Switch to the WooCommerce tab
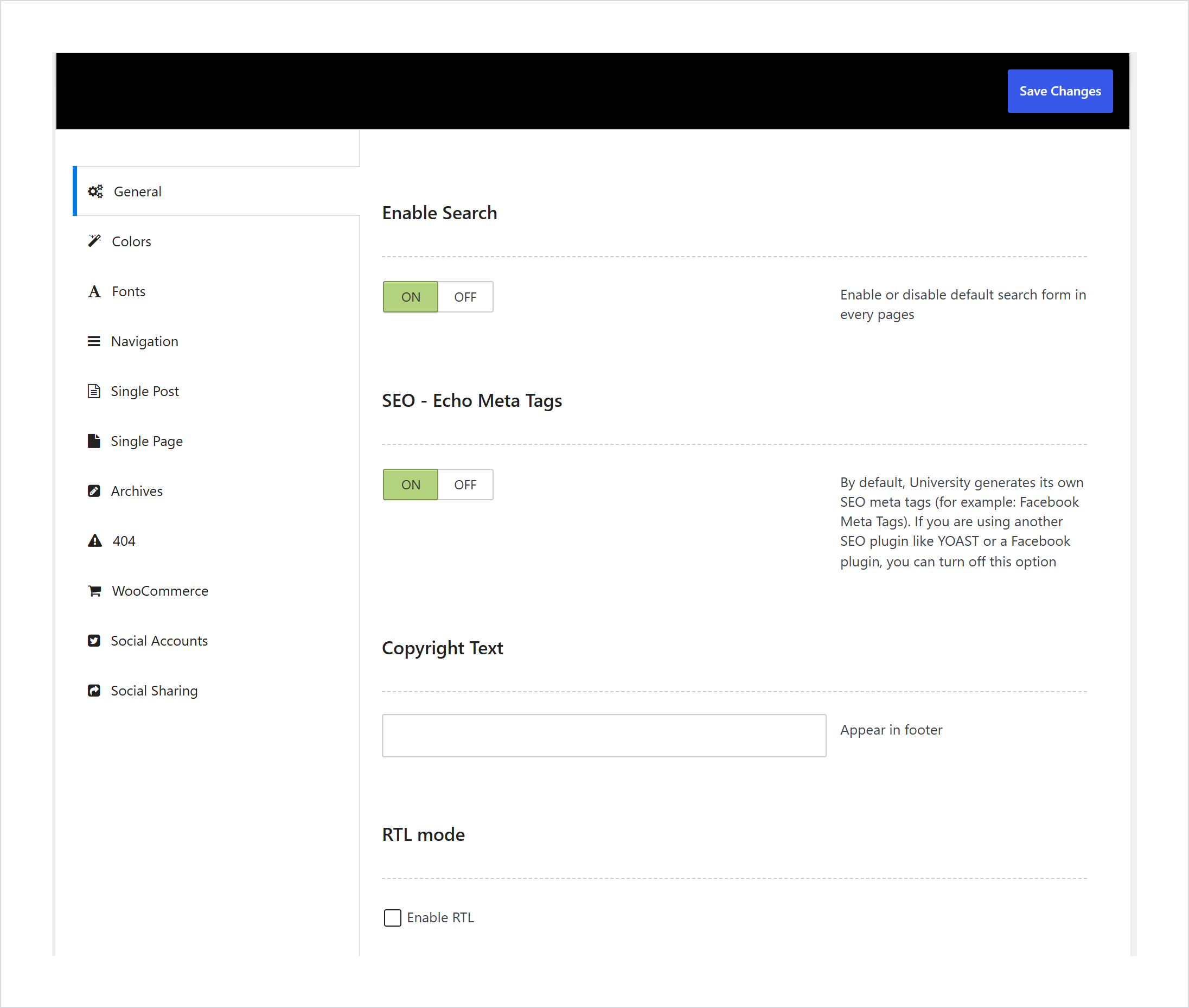 (216, 591)
